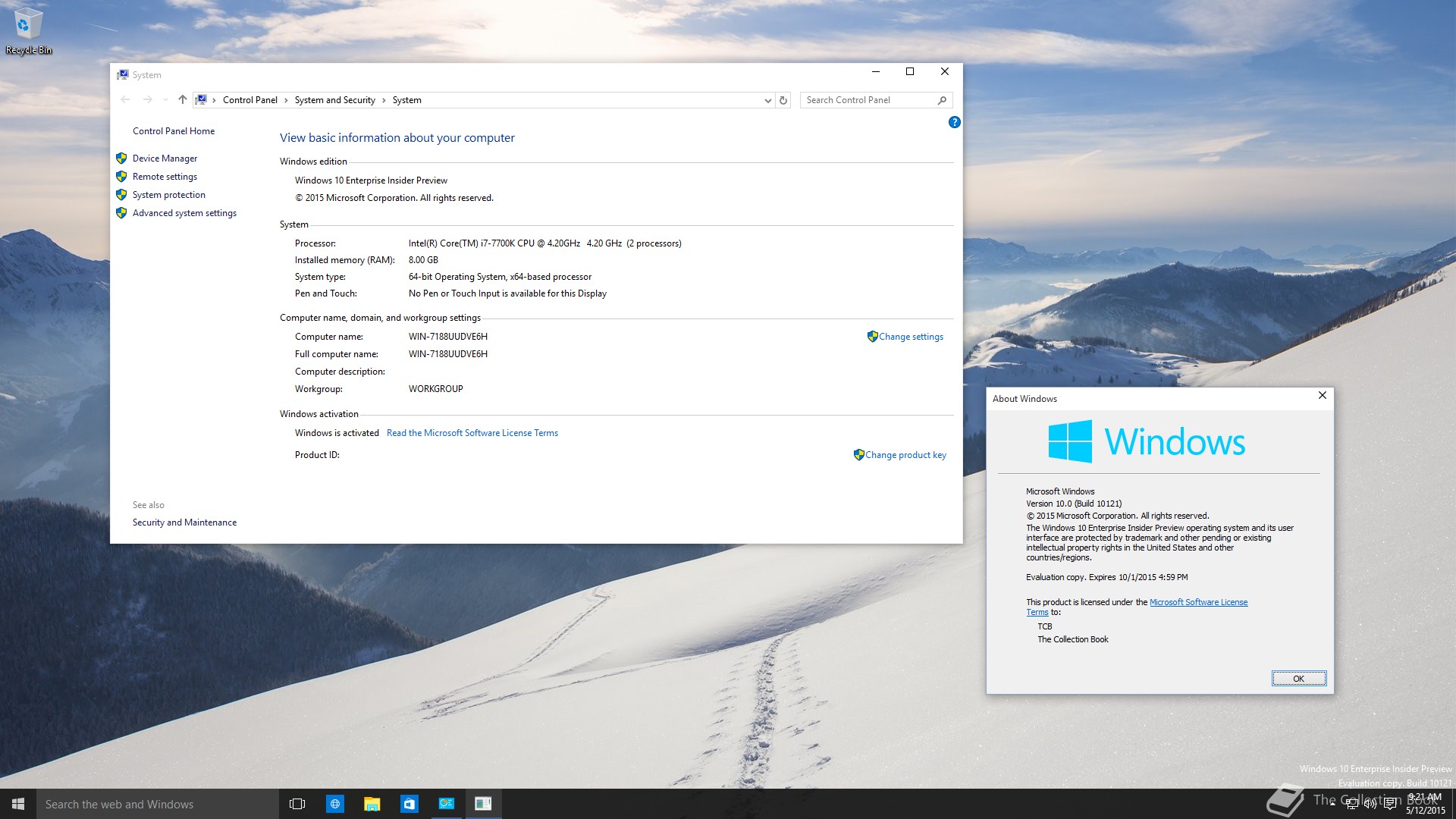Open the Recycle Bin desktop icon
Screen dimensions: 1456x819
tap(28, 31)
